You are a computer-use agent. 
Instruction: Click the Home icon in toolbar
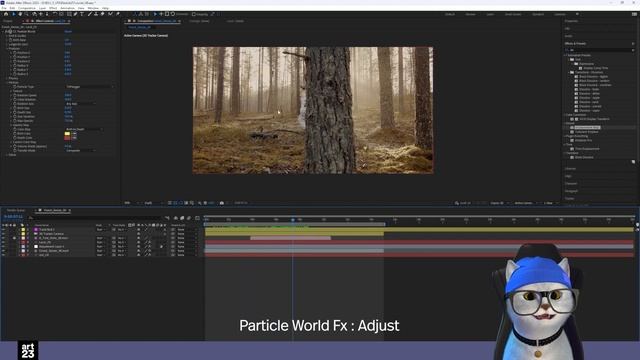click(x=6, y=14)
